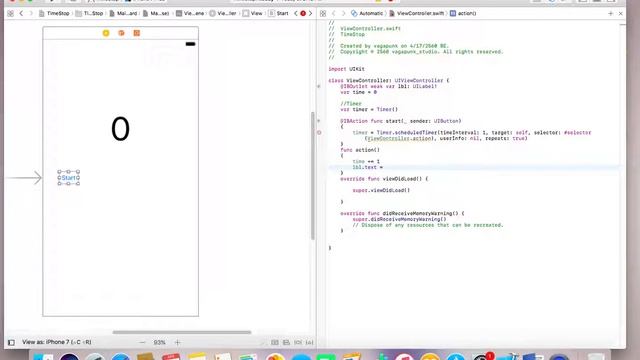
Task: Click the canvas vertical scrollbar
Action: pyautogui.click(x=313, y=176)
